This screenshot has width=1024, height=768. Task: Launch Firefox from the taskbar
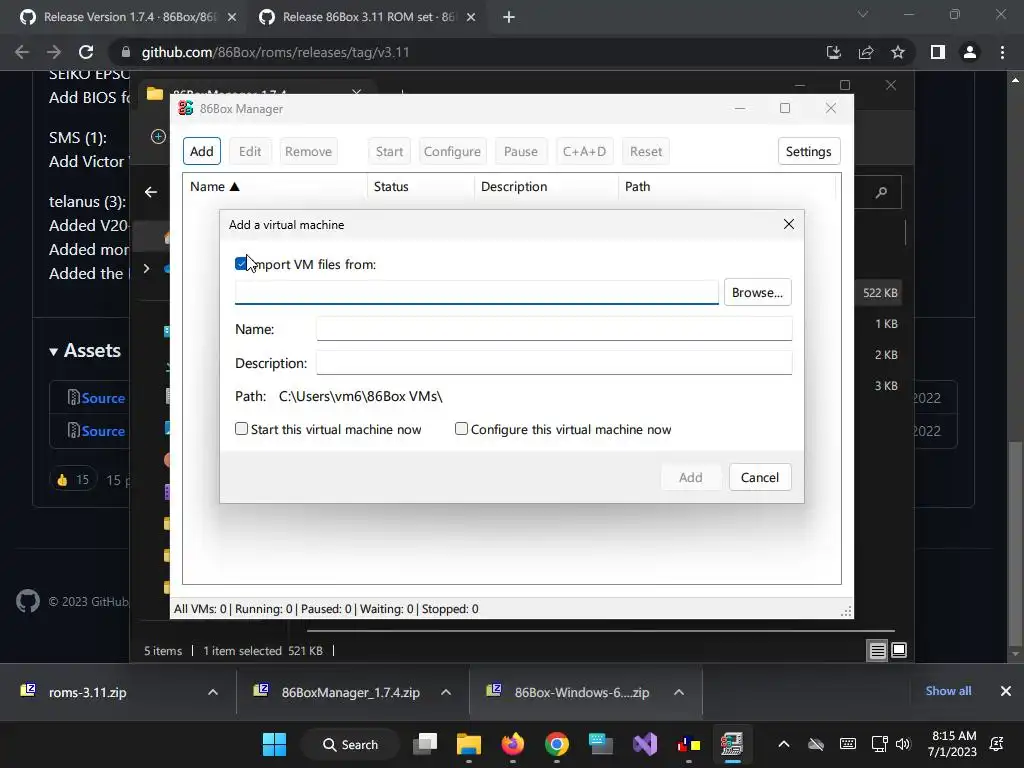513,744
